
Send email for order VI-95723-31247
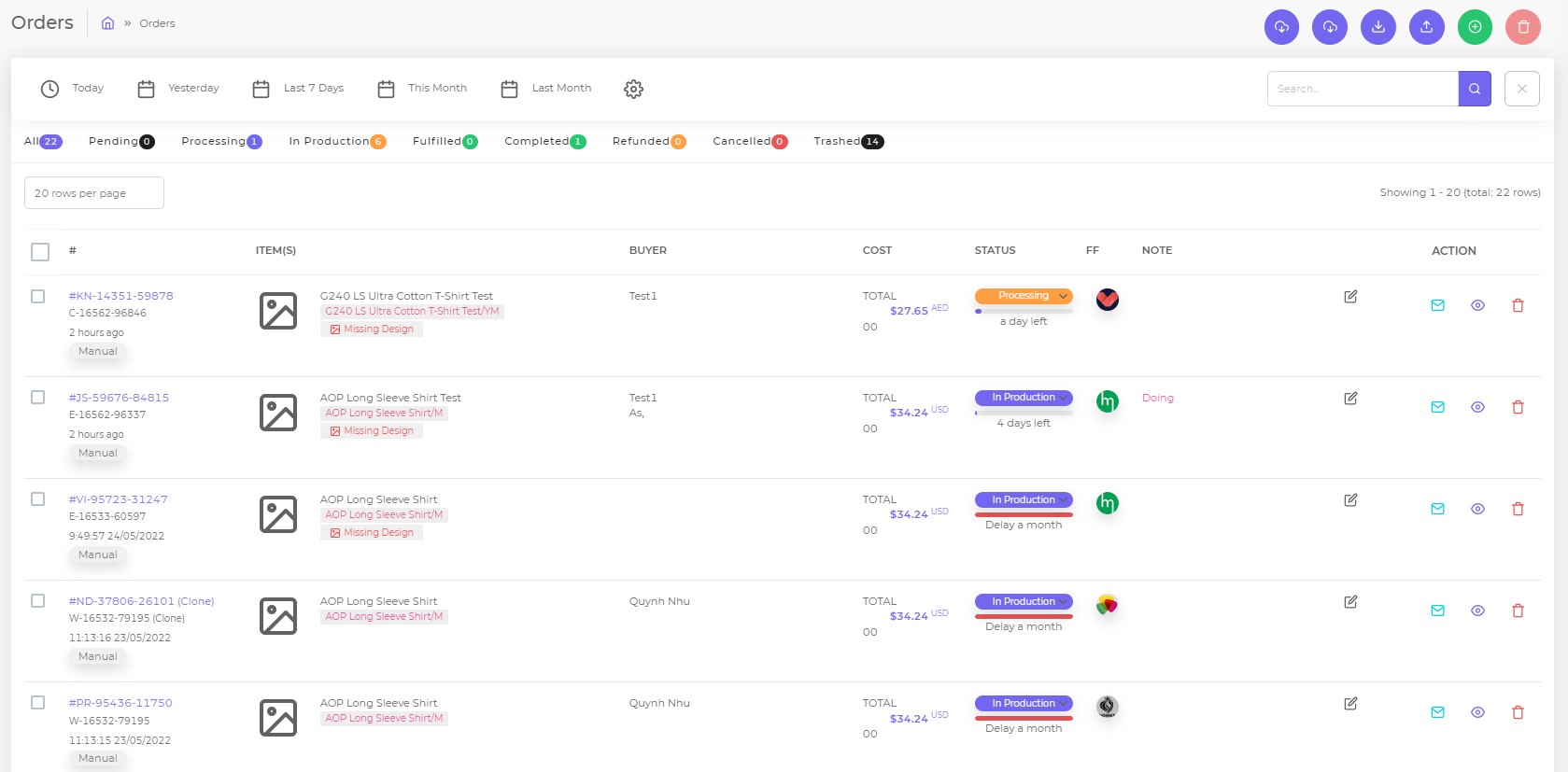[x=1438, y=509]
